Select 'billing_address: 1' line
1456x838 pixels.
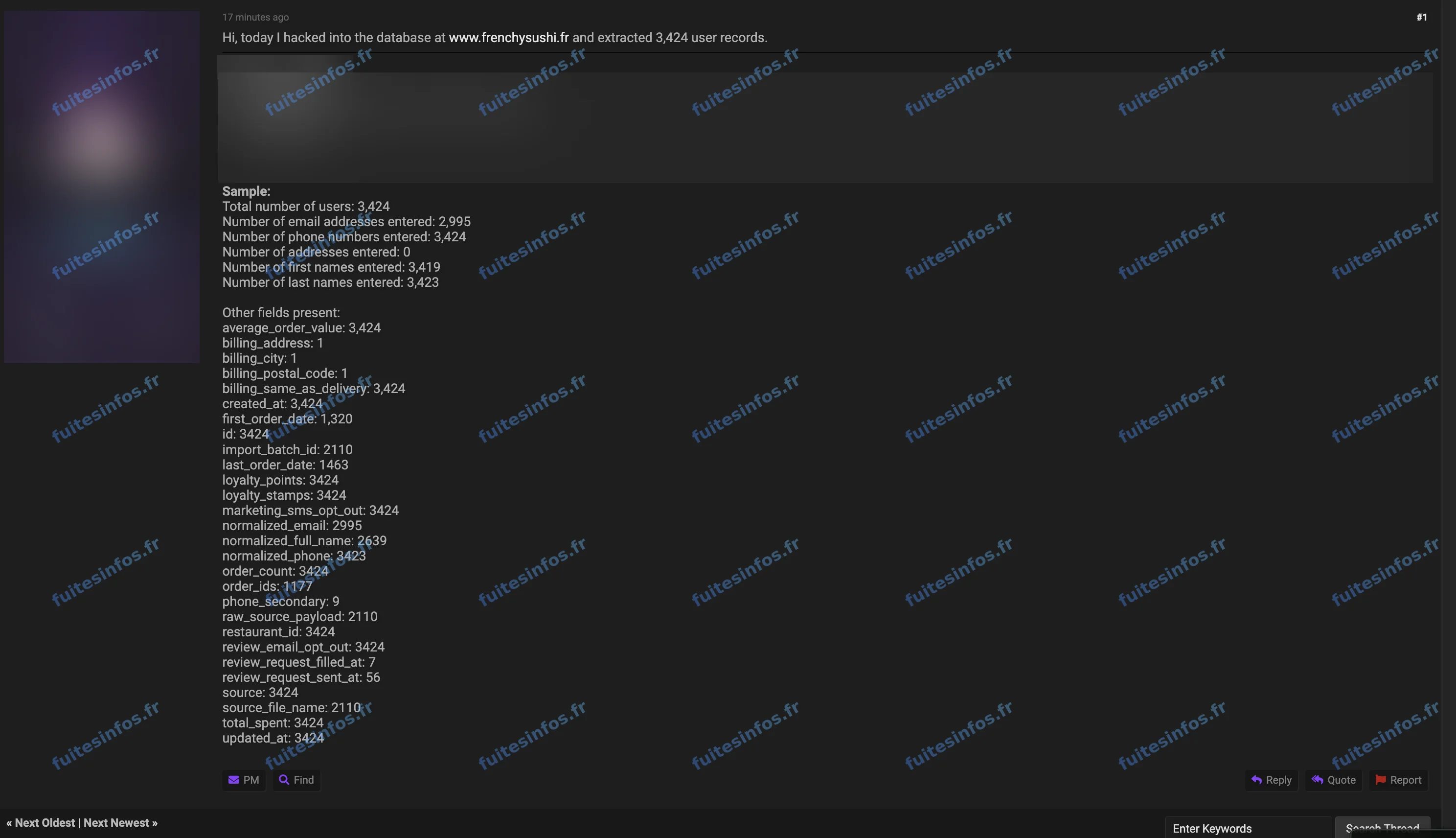point(273,343)
